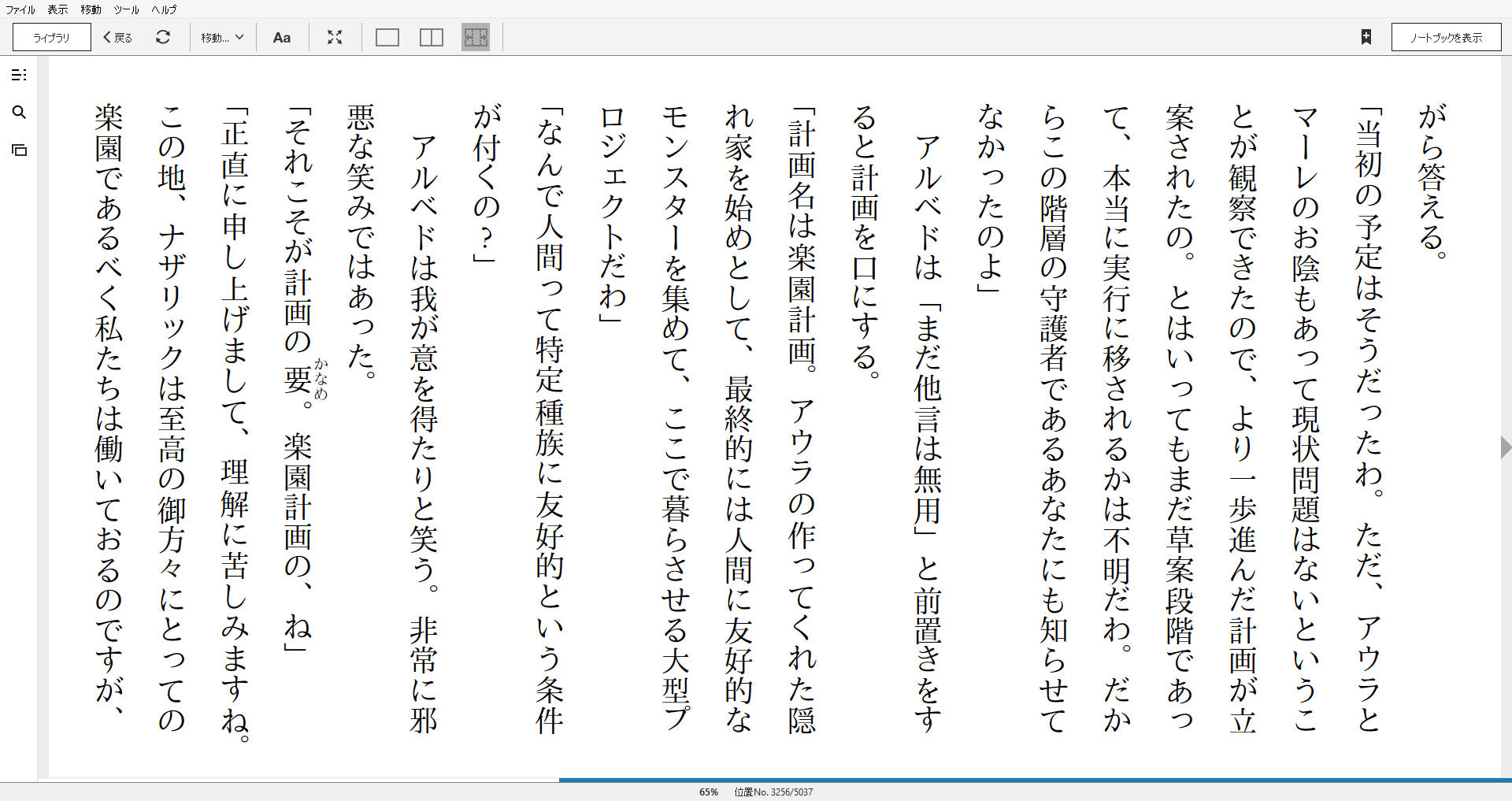Open the ツール menu

pos(126,9)
